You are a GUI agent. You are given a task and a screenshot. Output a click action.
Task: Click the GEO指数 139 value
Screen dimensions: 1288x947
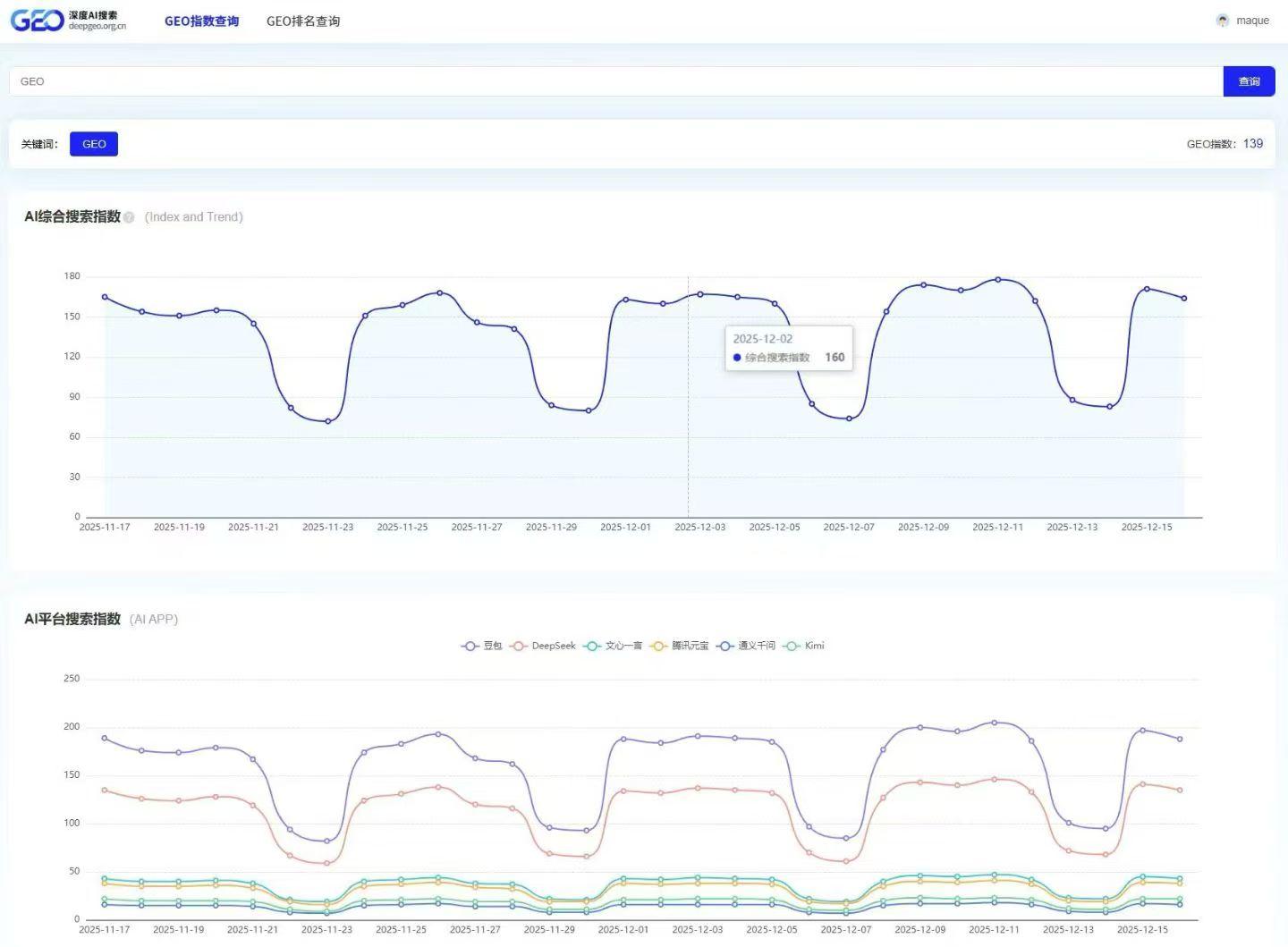(1253, 144)
